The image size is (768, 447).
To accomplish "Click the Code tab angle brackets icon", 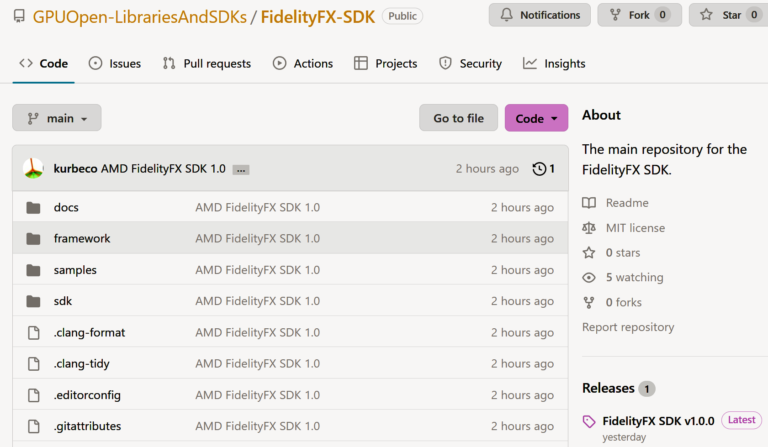I will click(26, 63).
